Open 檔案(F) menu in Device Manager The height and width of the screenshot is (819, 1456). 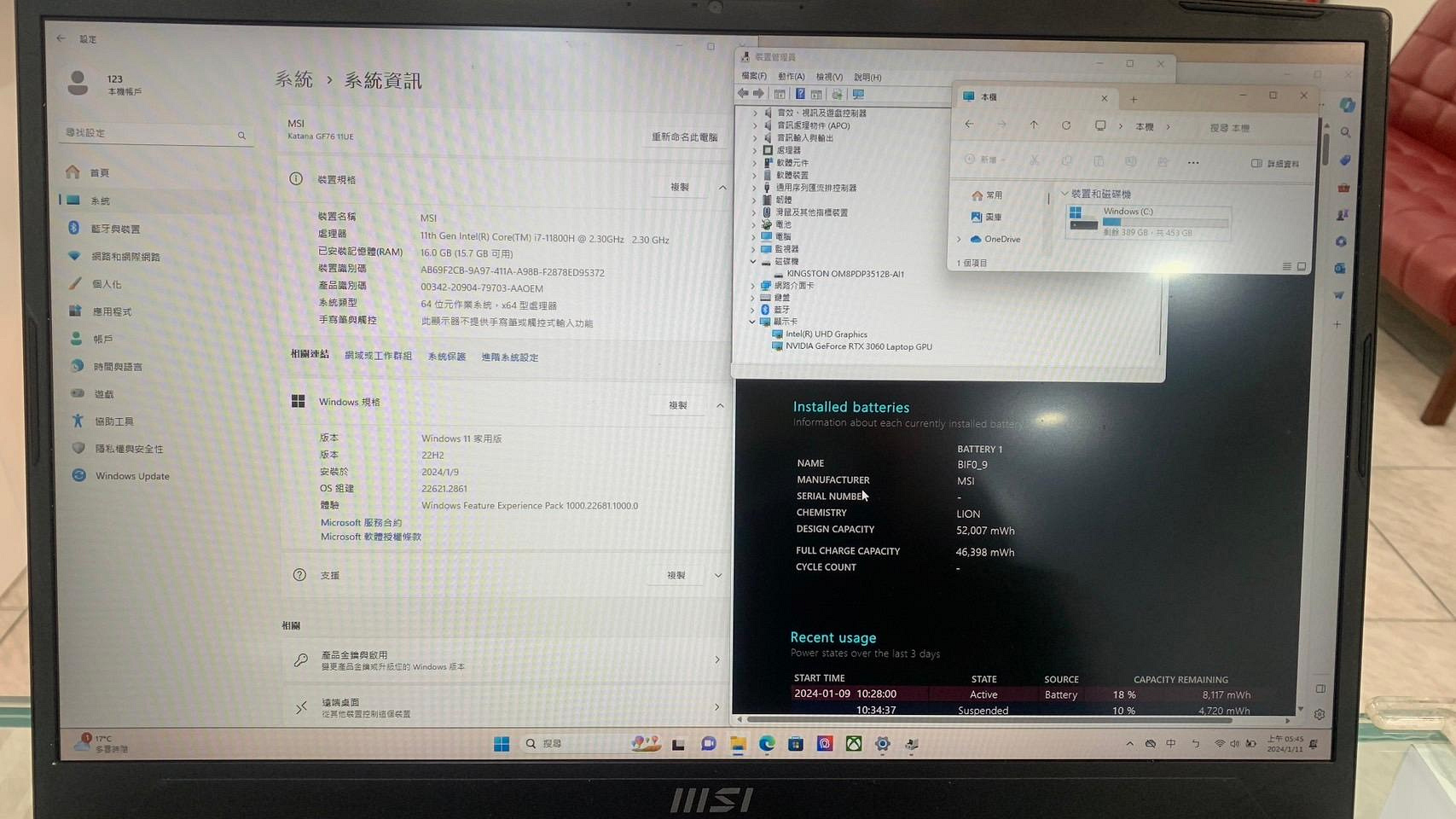click(754, 76)
